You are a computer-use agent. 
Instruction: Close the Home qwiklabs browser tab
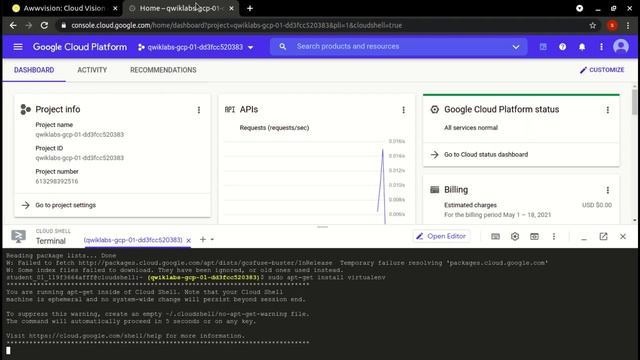231,8
